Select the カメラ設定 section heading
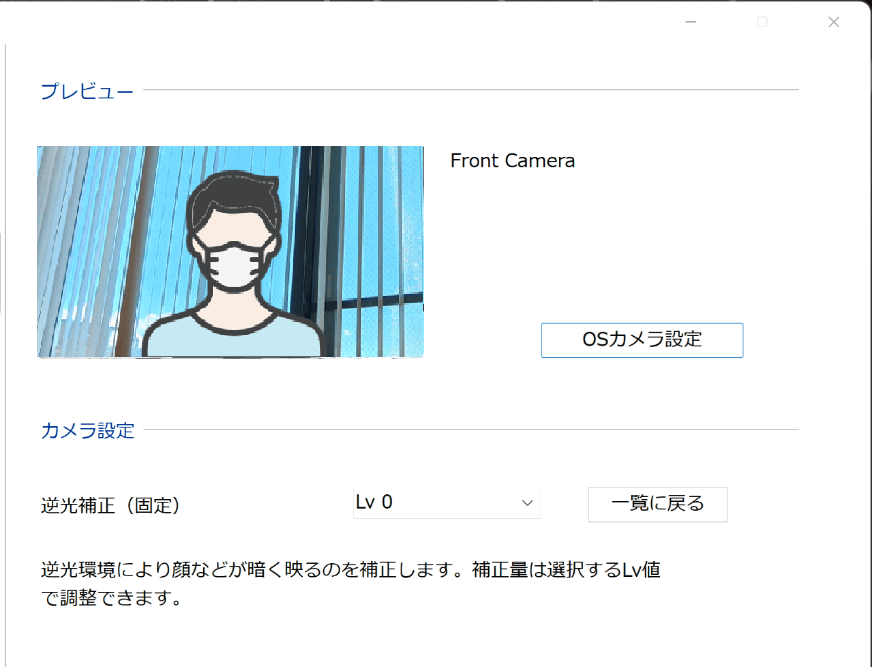 coord(87,431)
